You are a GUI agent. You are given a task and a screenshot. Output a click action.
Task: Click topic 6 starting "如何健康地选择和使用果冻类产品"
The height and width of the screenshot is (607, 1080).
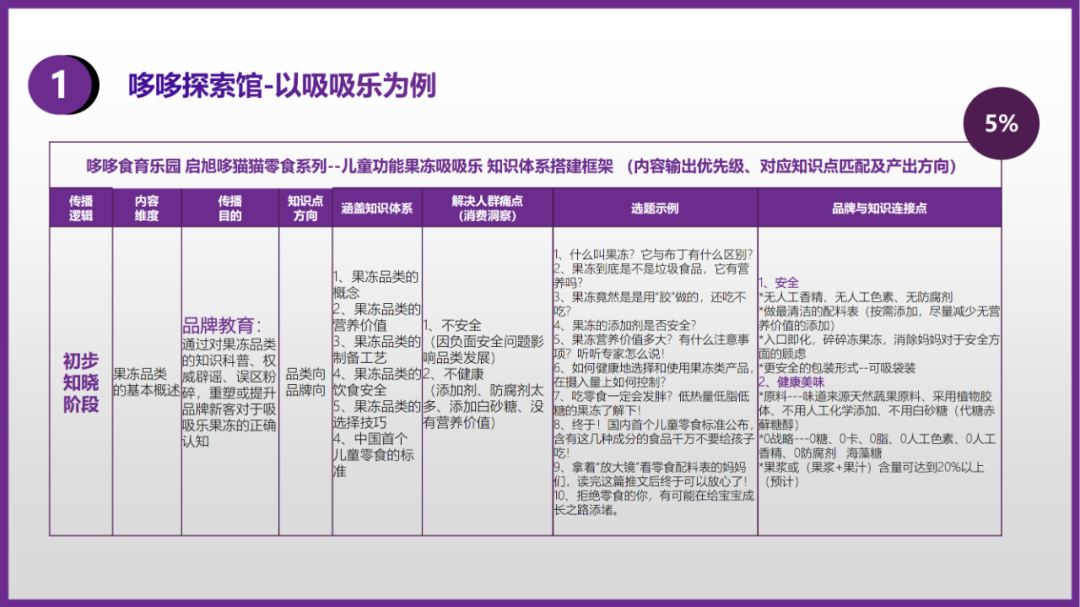[x=652, y=375]
